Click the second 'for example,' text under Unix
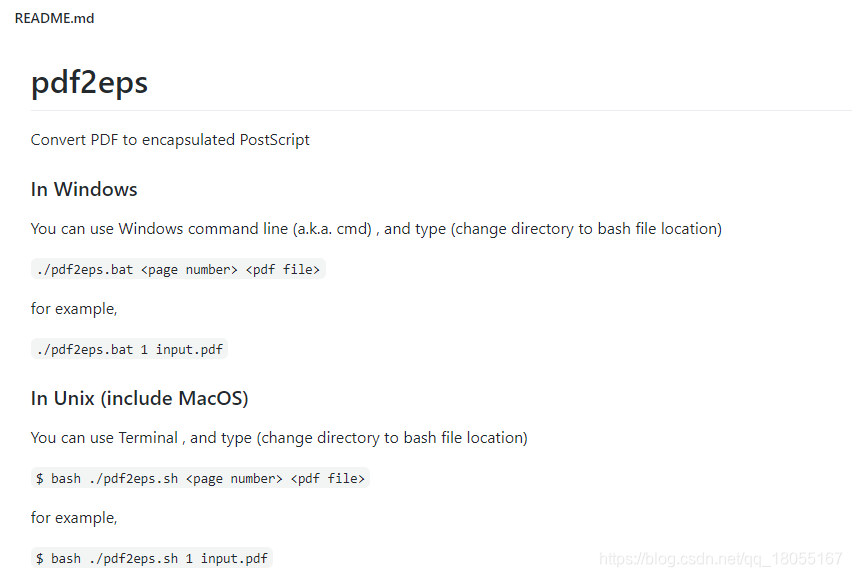852x577 pixels. tap(74, 518)
